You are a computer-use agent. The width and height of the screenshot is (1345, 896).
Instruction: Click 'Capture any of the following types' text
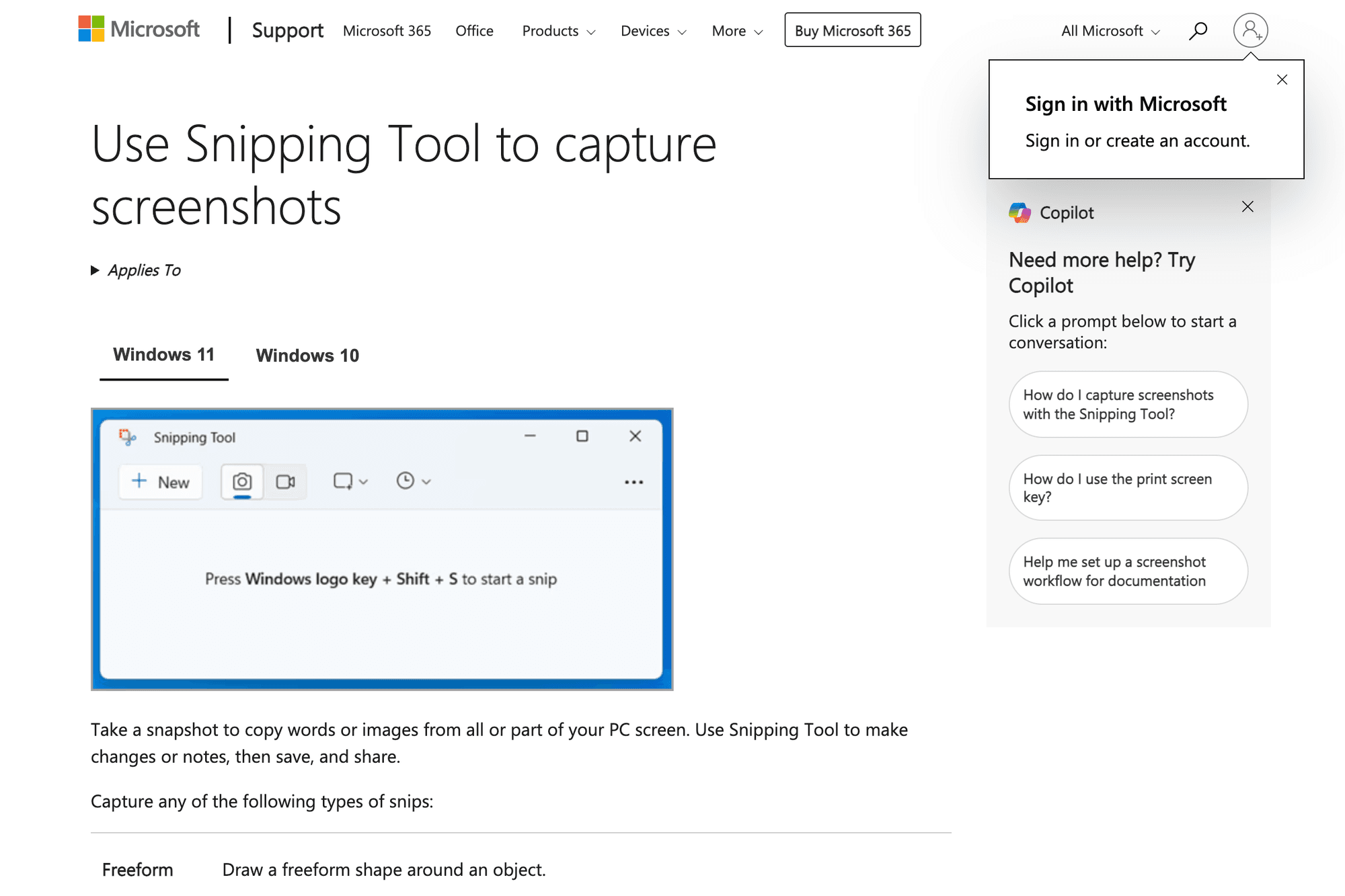[x=262, y=801]
